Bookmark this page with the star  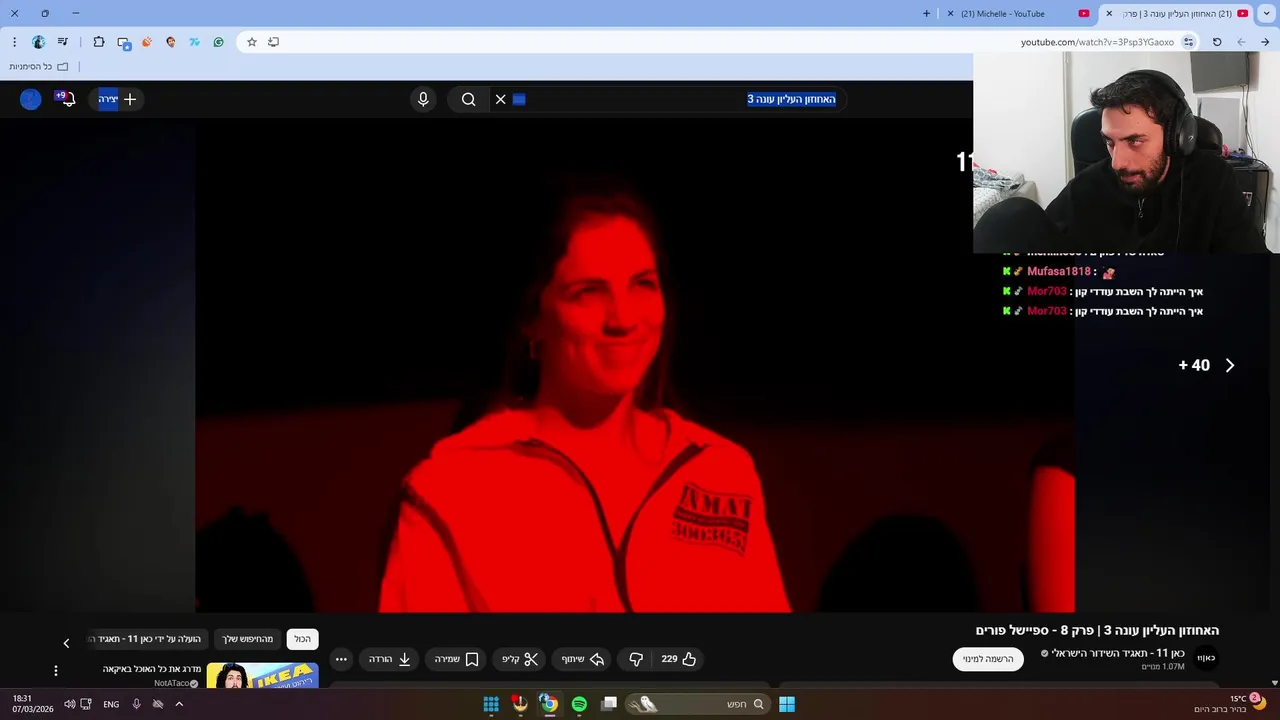tap(252, 42)
